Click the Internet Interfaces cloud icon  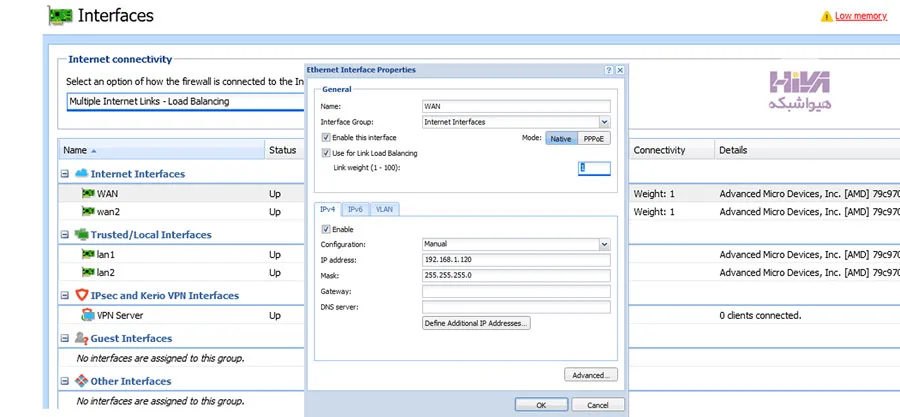tap(82, 173)
